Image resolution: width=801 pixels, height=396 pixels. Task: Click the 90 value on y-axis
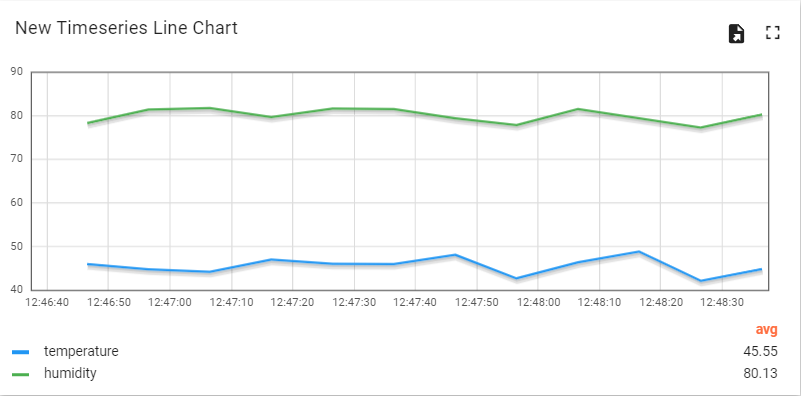pyautogui.click(x=17, y=72)
